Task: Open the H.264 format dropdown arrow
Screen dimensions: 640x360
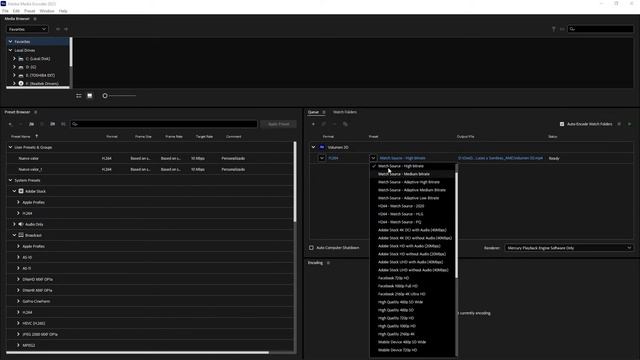Action: point(322,158)
